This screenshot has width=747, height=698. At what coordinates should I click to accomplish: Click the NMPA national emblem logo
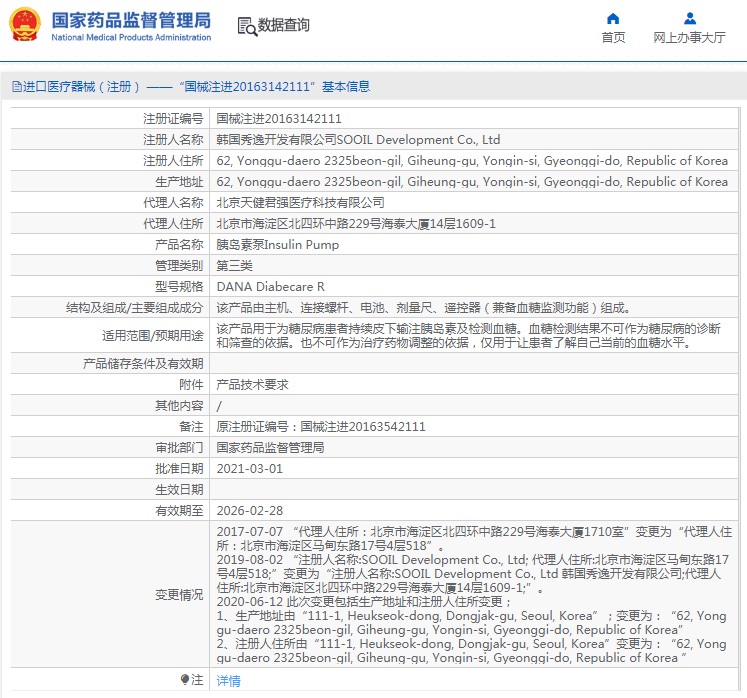[25, 25]
